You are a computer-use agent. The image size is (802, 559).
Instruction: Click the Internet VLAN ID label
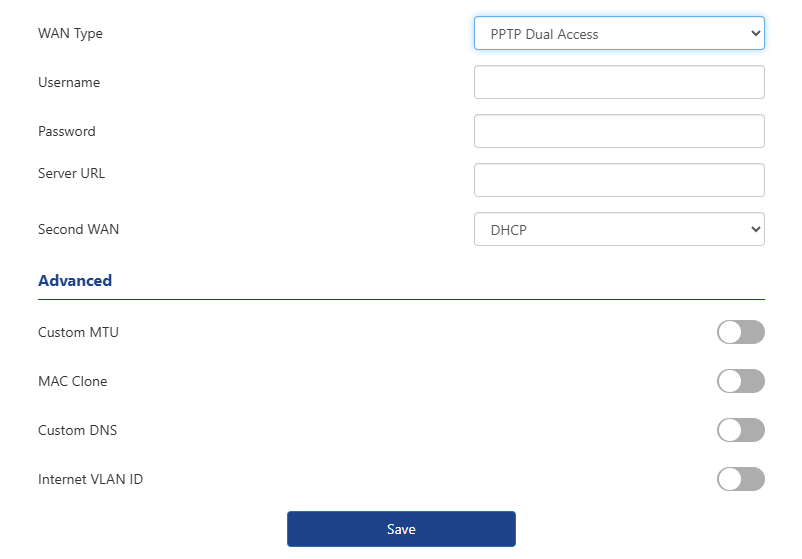[x=90, y=479]
